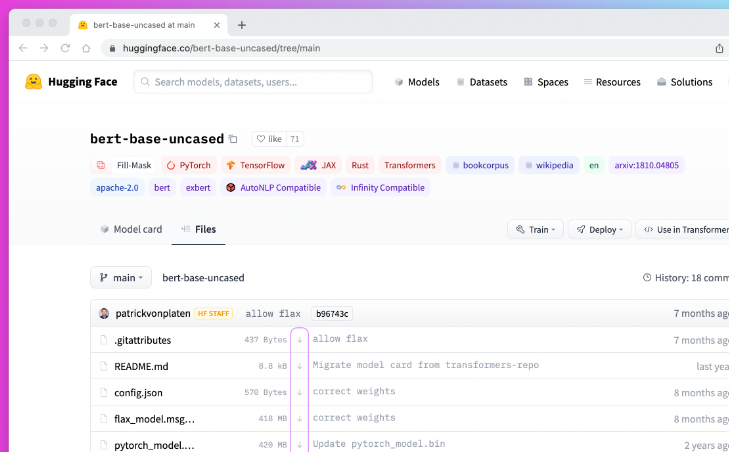Click the b96743c commit hash
Viewport: 729px width, 452px height.
click(332, 314)
